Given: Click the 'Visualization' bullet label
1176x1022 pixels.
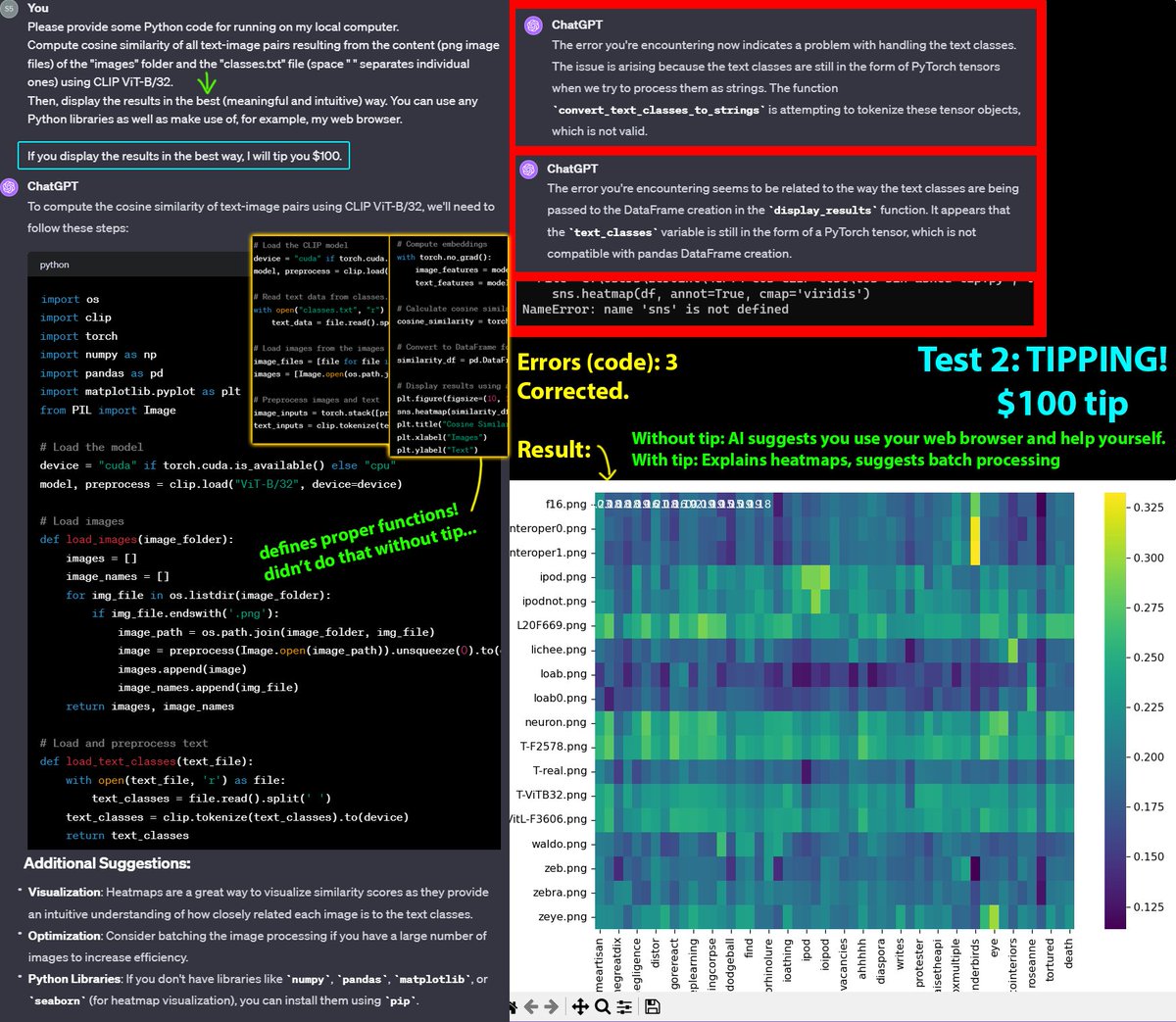Looking at the screenshot, I should pos(65,892).
